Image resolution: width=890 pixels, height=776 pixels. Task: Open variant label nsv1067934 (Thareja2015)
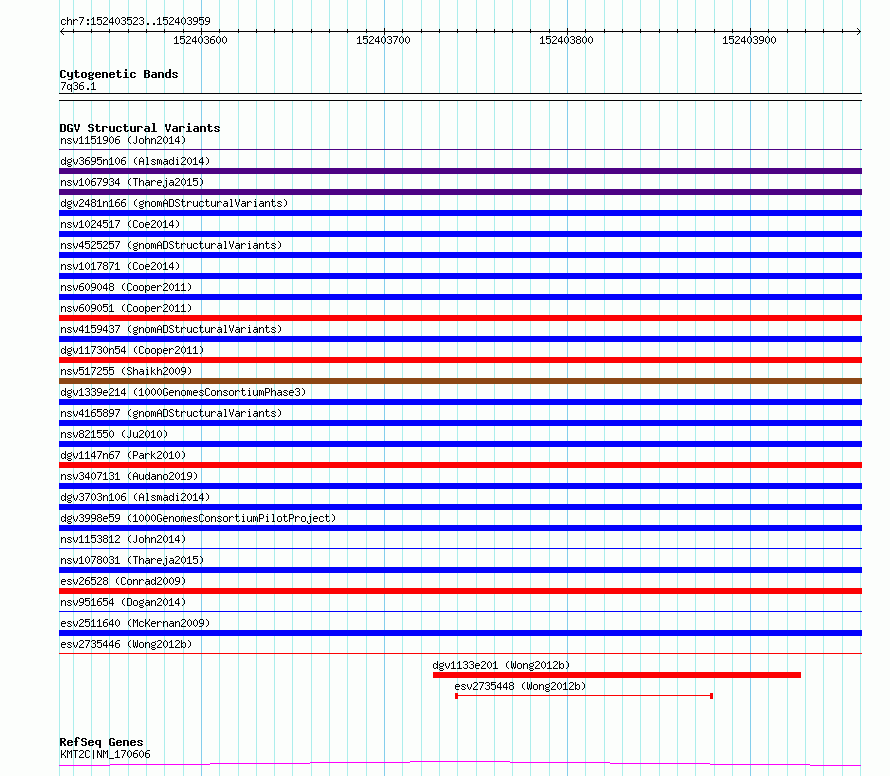click(x=132, y=182)
